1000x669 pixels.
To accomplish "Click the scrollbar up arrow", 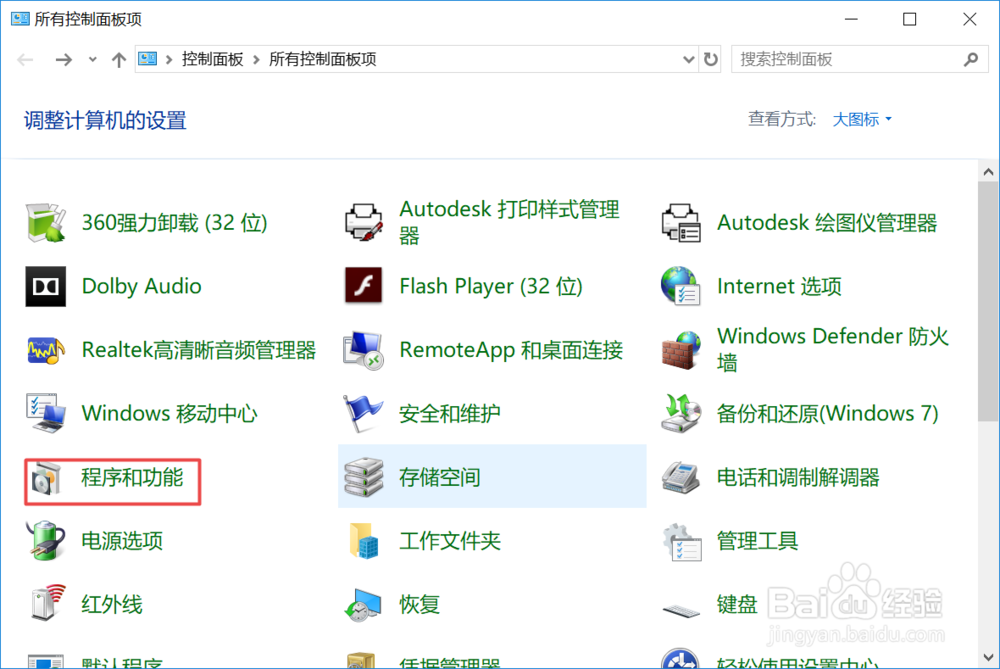I will (989, 172).
